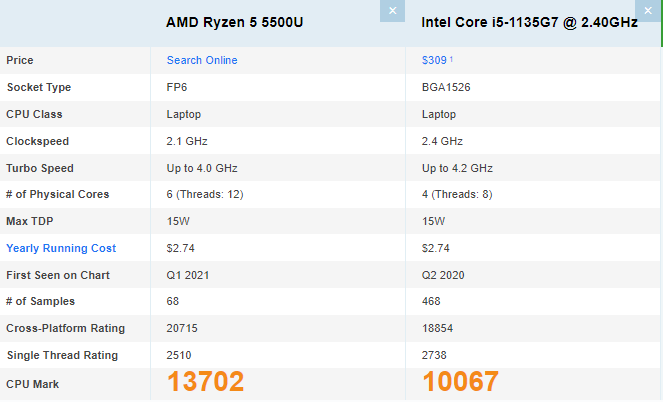663x402 pixels.
Task: Select the Socket Type row label
Action: tap(39, 88)
